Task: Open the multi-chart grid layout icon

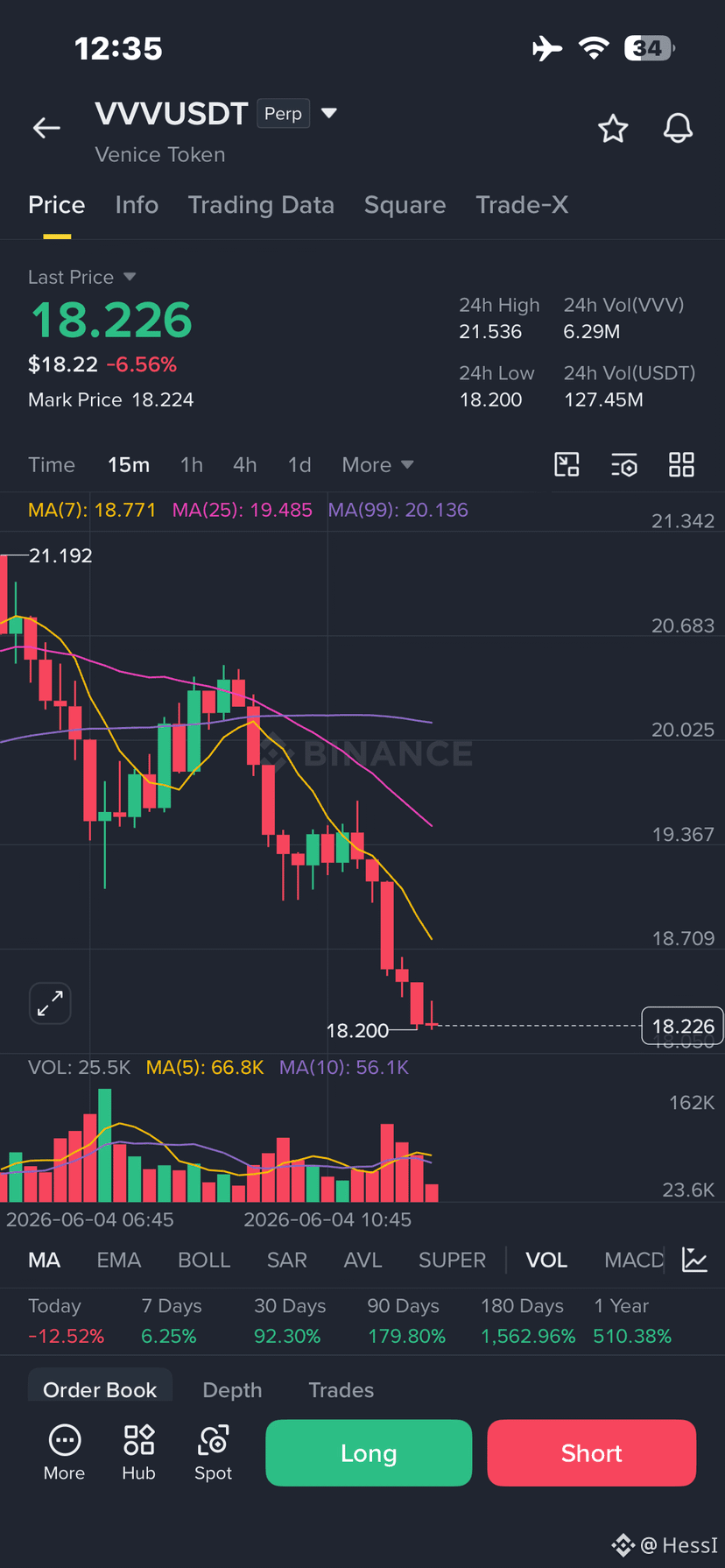Action: click(681, 464)
